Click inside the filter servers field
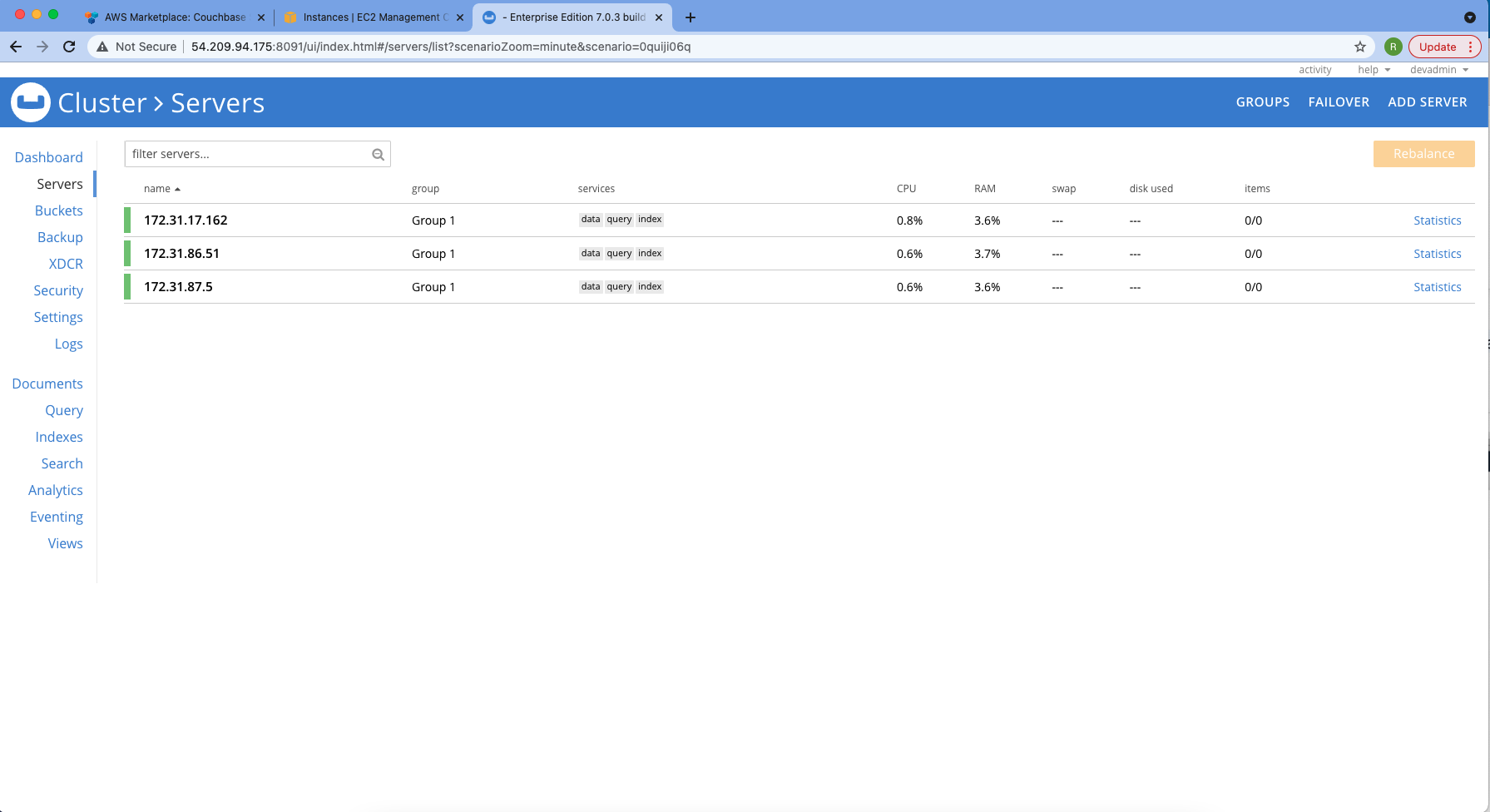1490x812 pixels. [x=241, y=154]
